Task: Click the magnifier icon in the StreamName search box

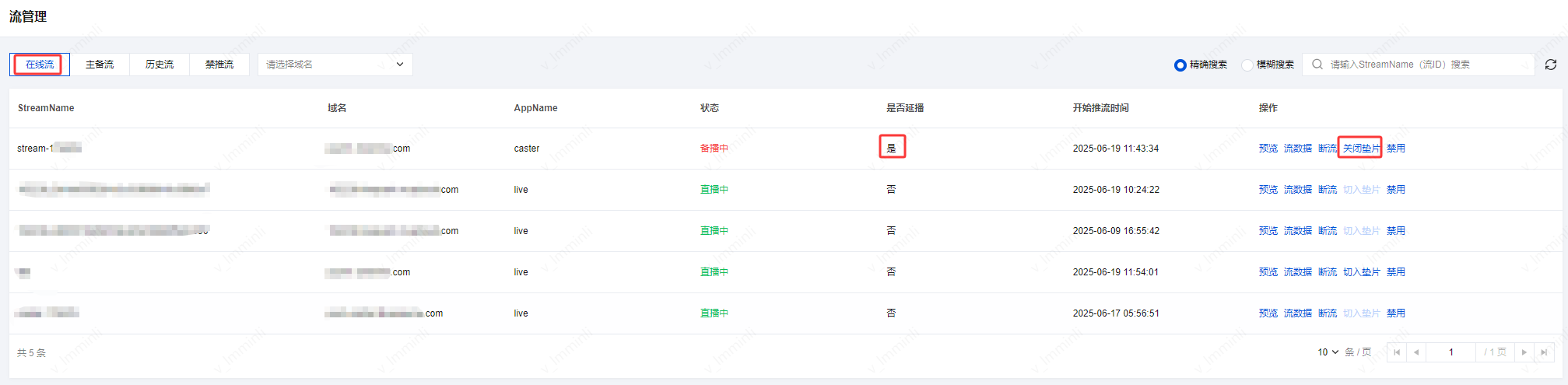Action: point(1317,65)
